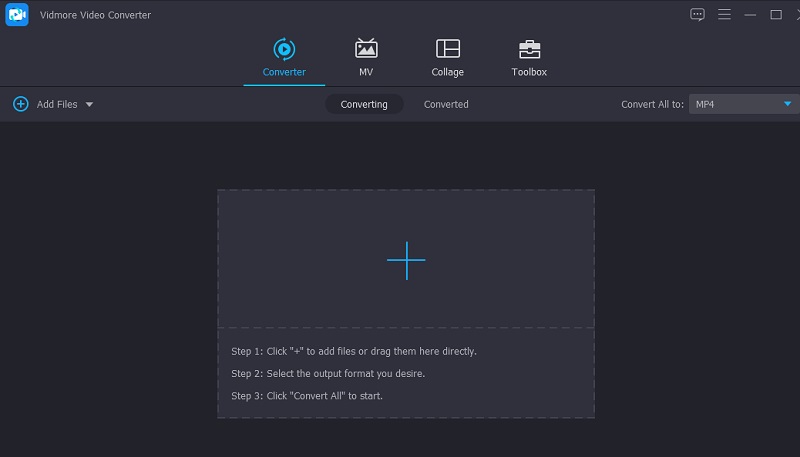Open the Convert All to MP4 format box
The image size is (800, 457).
click(x=735, y=104)
